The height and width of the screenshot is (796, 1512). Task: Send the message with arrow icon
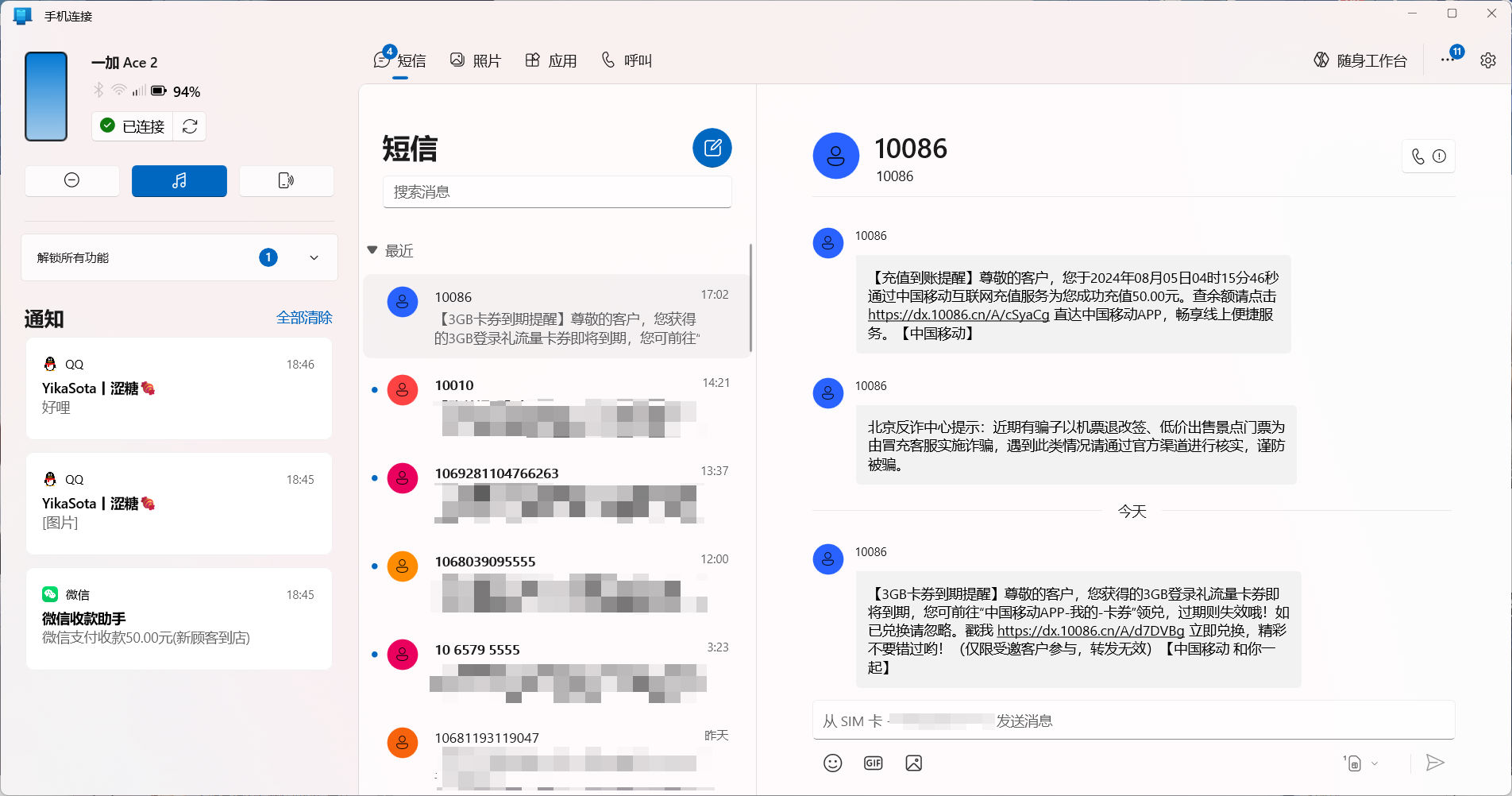tap(1434, 763)
